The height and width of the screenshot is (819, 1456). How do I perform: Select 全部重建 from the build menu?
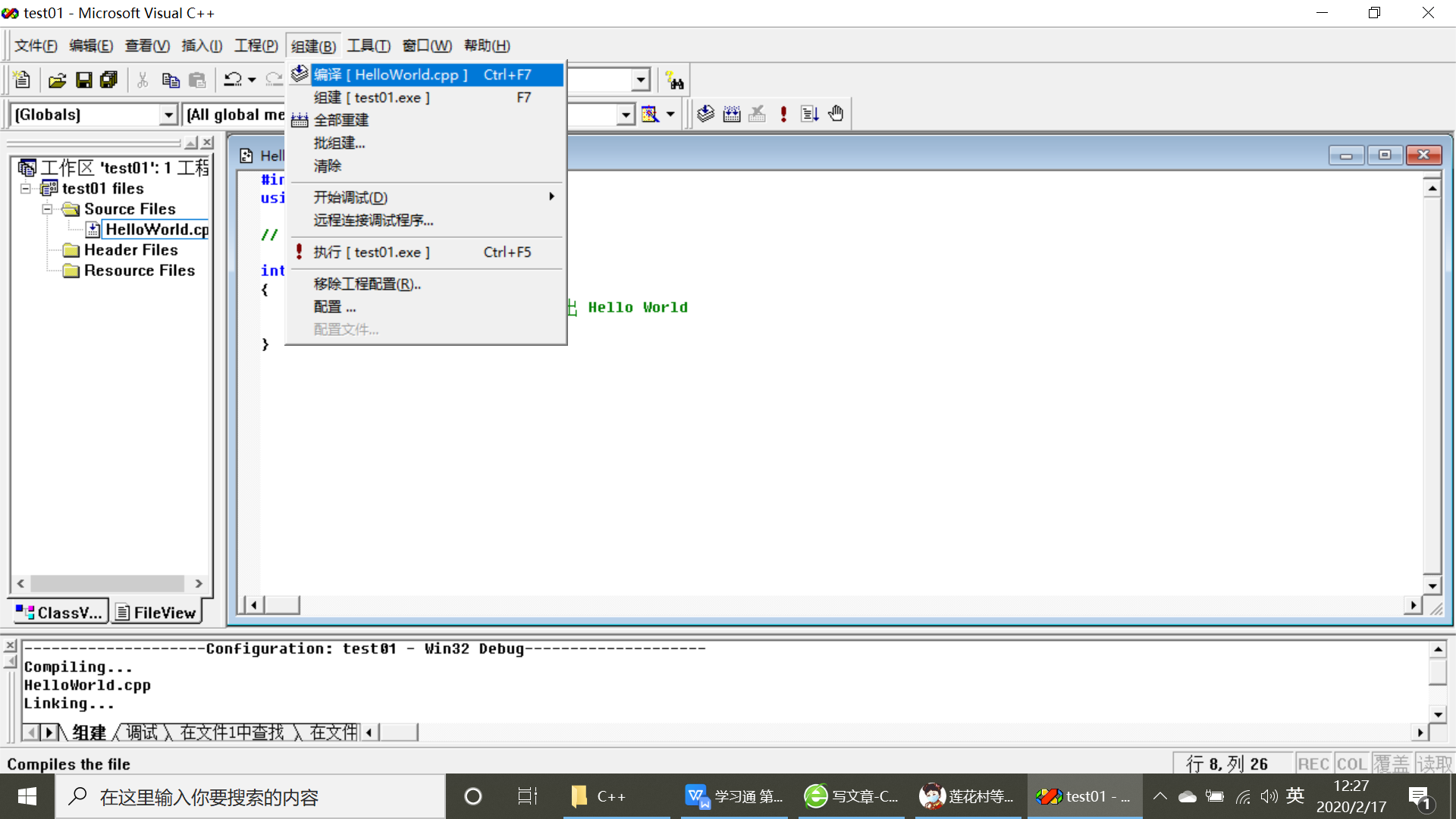point(342,120)
